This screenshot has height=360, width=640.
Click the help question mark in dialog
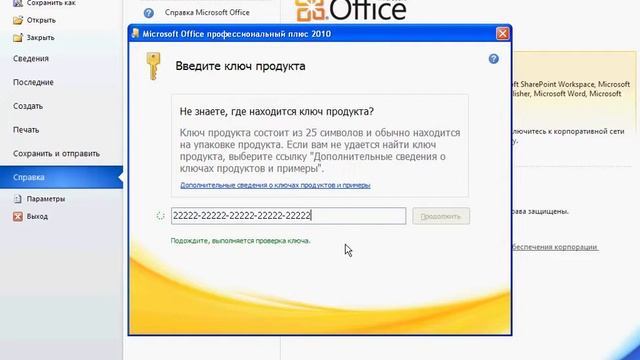[x=493, y=59]
